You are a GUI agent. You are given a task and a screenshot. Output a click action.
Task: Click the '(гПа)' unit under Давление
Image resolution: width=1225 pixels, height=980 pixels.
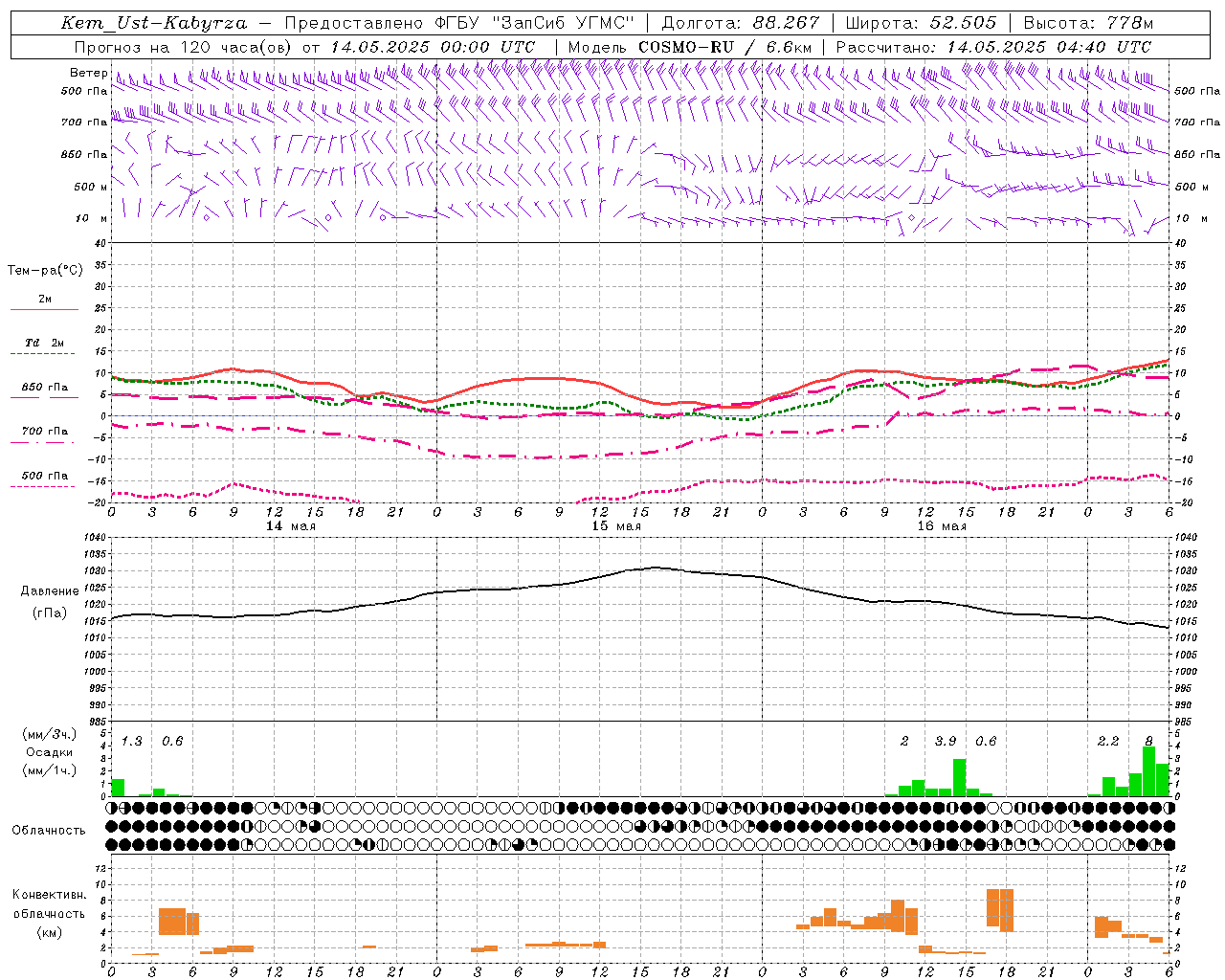pyautogui.click(x=50, y=613)
